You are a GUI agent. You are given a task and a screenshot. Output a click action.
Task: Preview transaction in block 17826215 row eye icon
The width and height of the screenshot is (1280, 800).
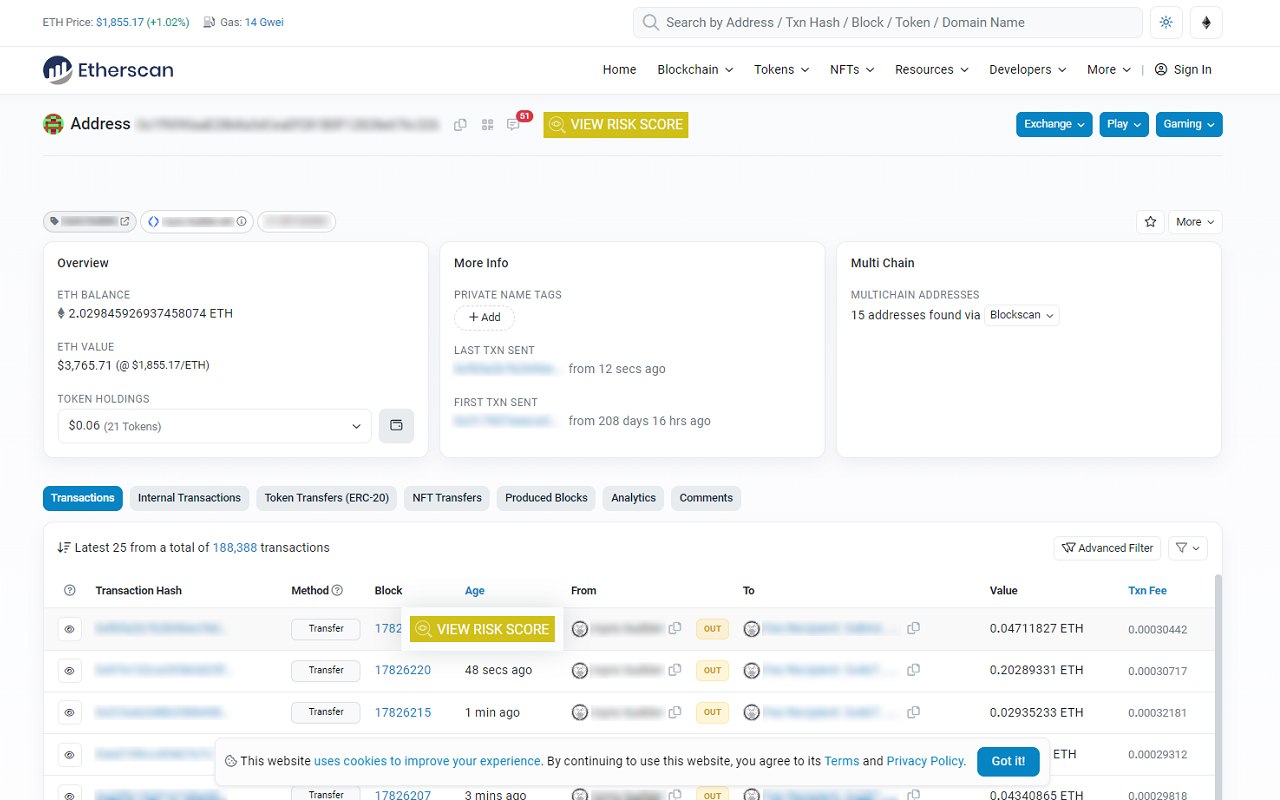click(x=70, y=713)
